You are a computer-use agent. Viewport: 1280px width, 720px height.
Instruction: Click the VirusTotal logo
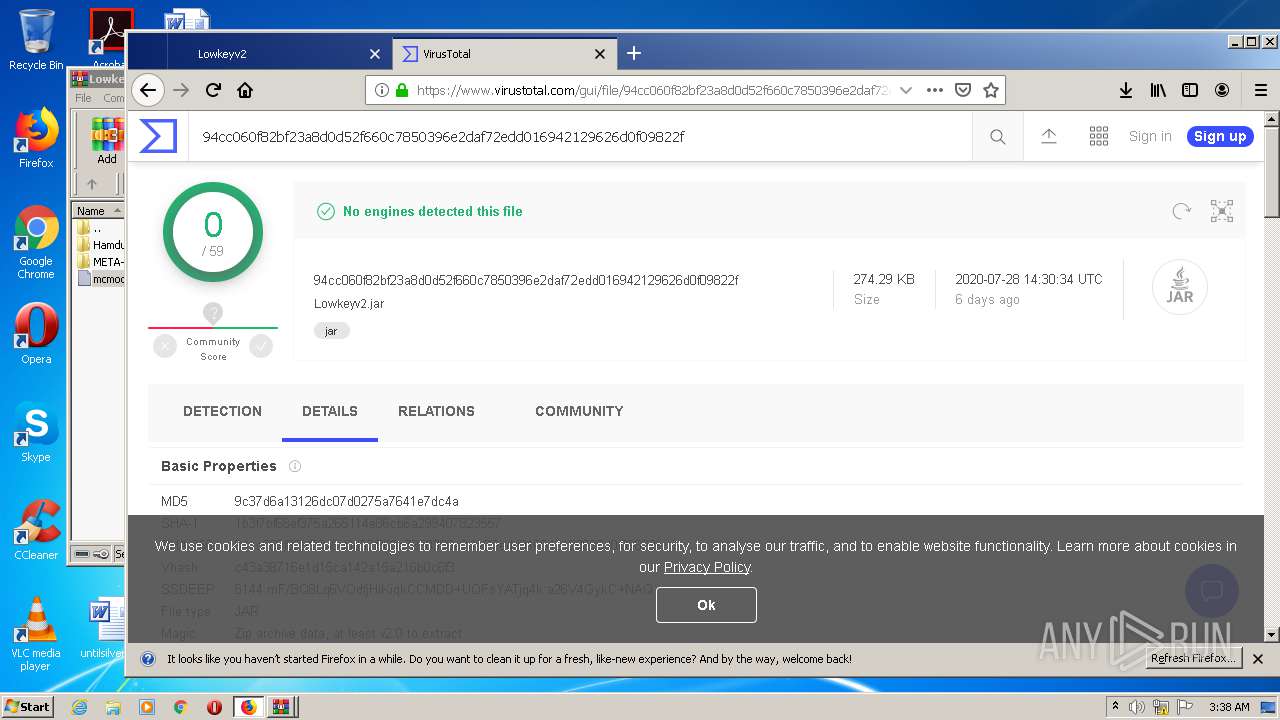158,136
